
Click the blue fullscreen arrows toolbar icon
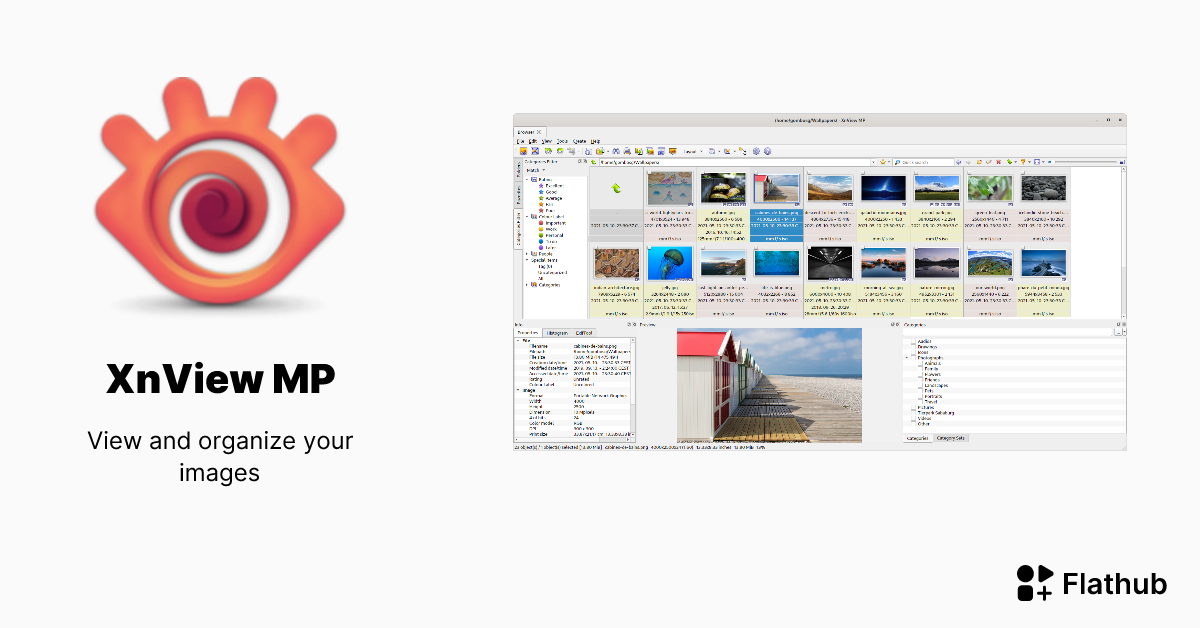(535, 151)
